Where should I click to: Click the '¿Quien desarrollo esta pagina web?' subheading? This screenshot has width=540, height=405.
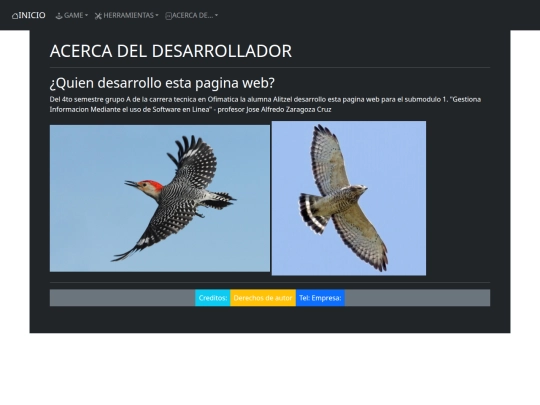click(162, 83)
